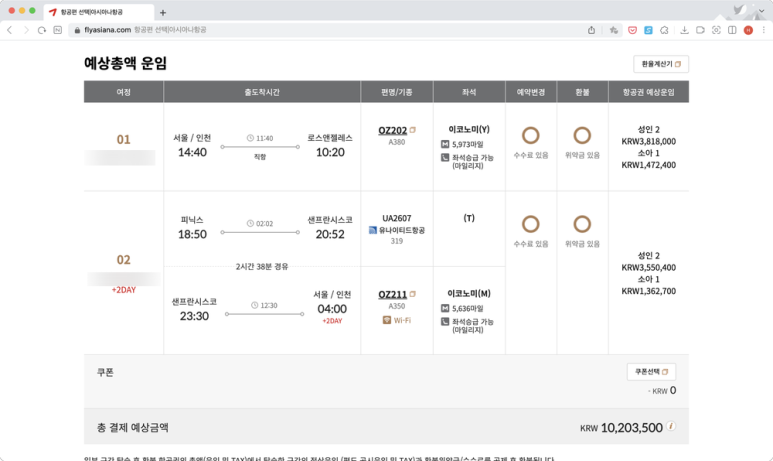Click the screenshot capture icon
Image resolution: width=773 pixels, height=461 pixels.
716,30
